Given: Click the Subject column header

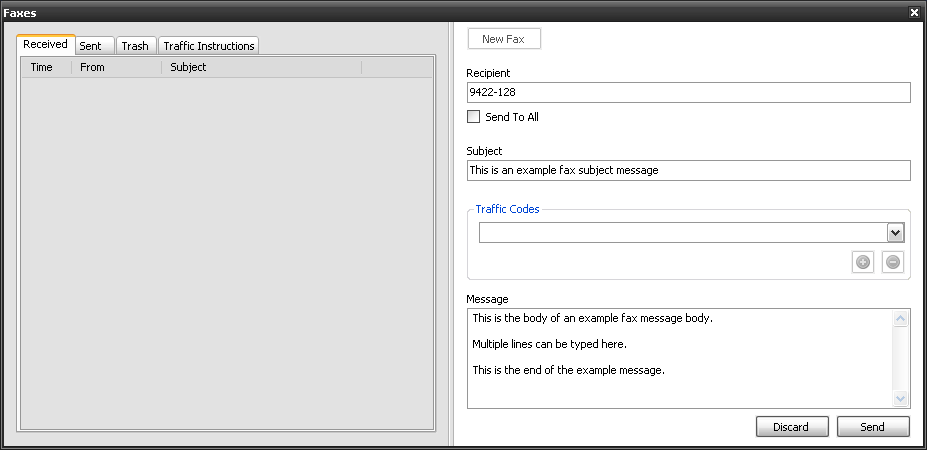Looking at the screenshot, I should tap(260, 68).
